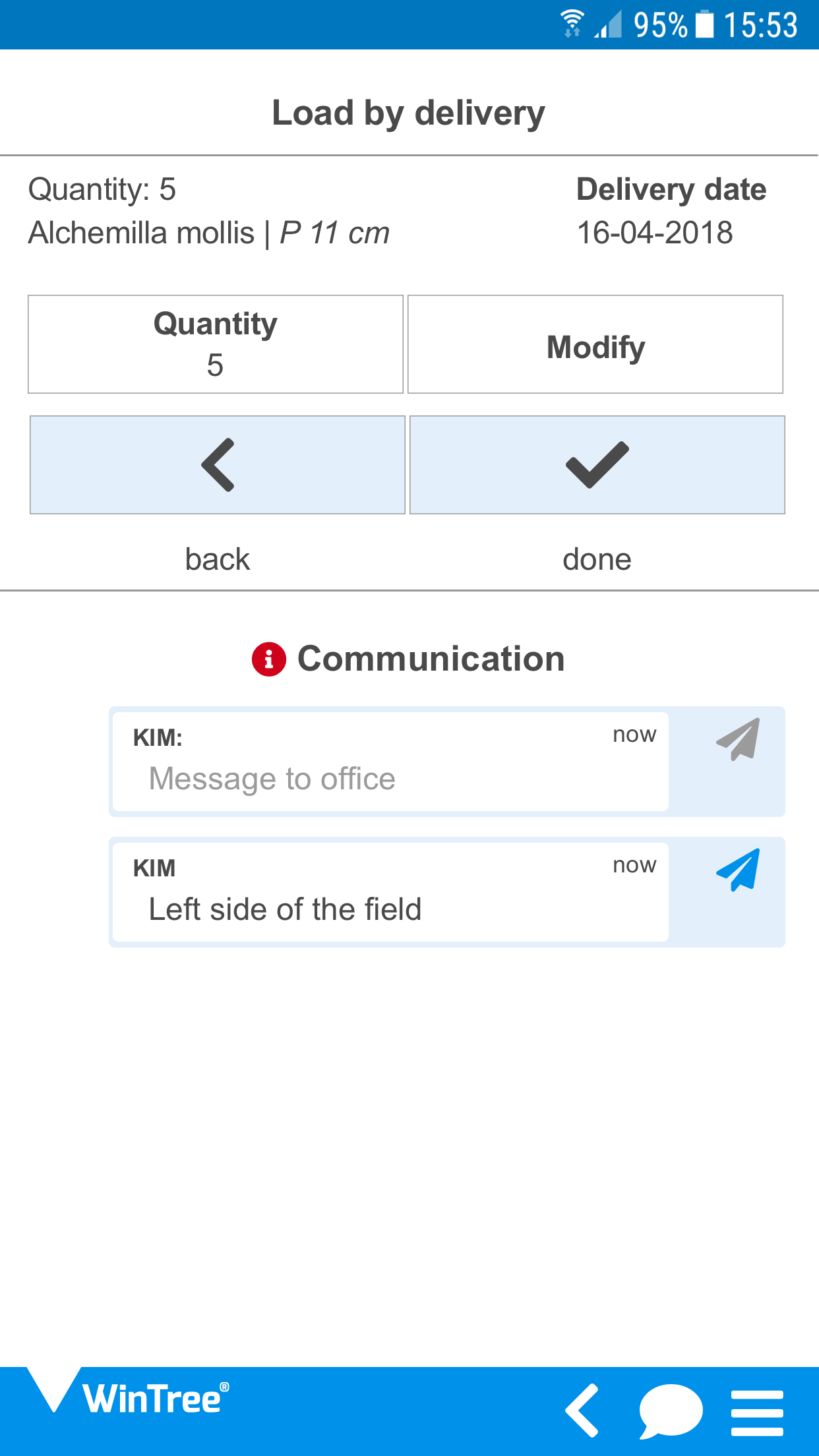The height and width of the screenshot is (1456, 819).
Task: Tap the battery indicator in status bar
Action: [705, 24]
